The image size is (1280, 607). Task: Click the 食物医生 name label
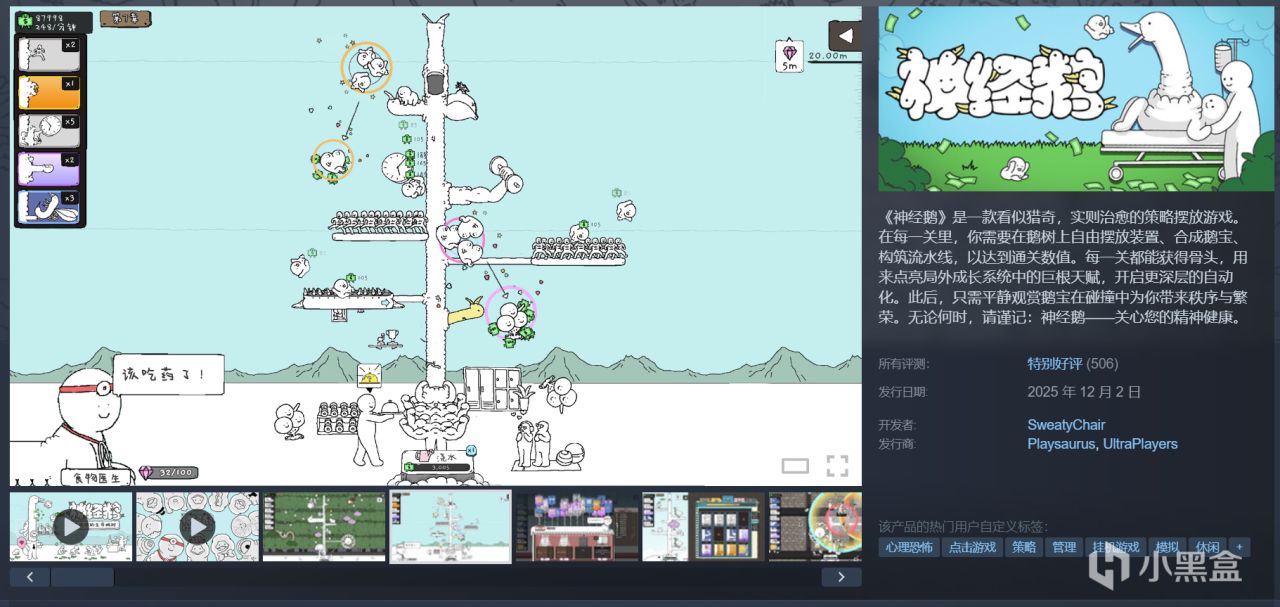(x=97, y=477)
